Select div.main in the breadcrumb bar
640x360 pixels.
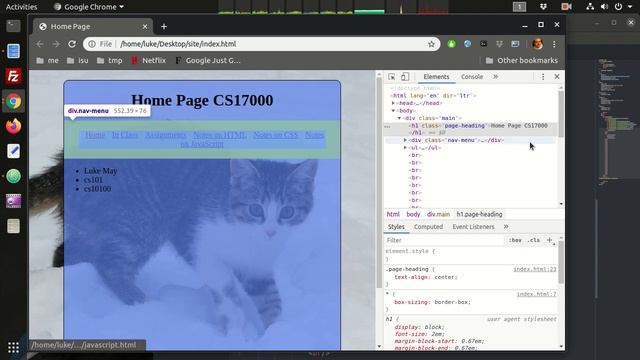(438, 214)
